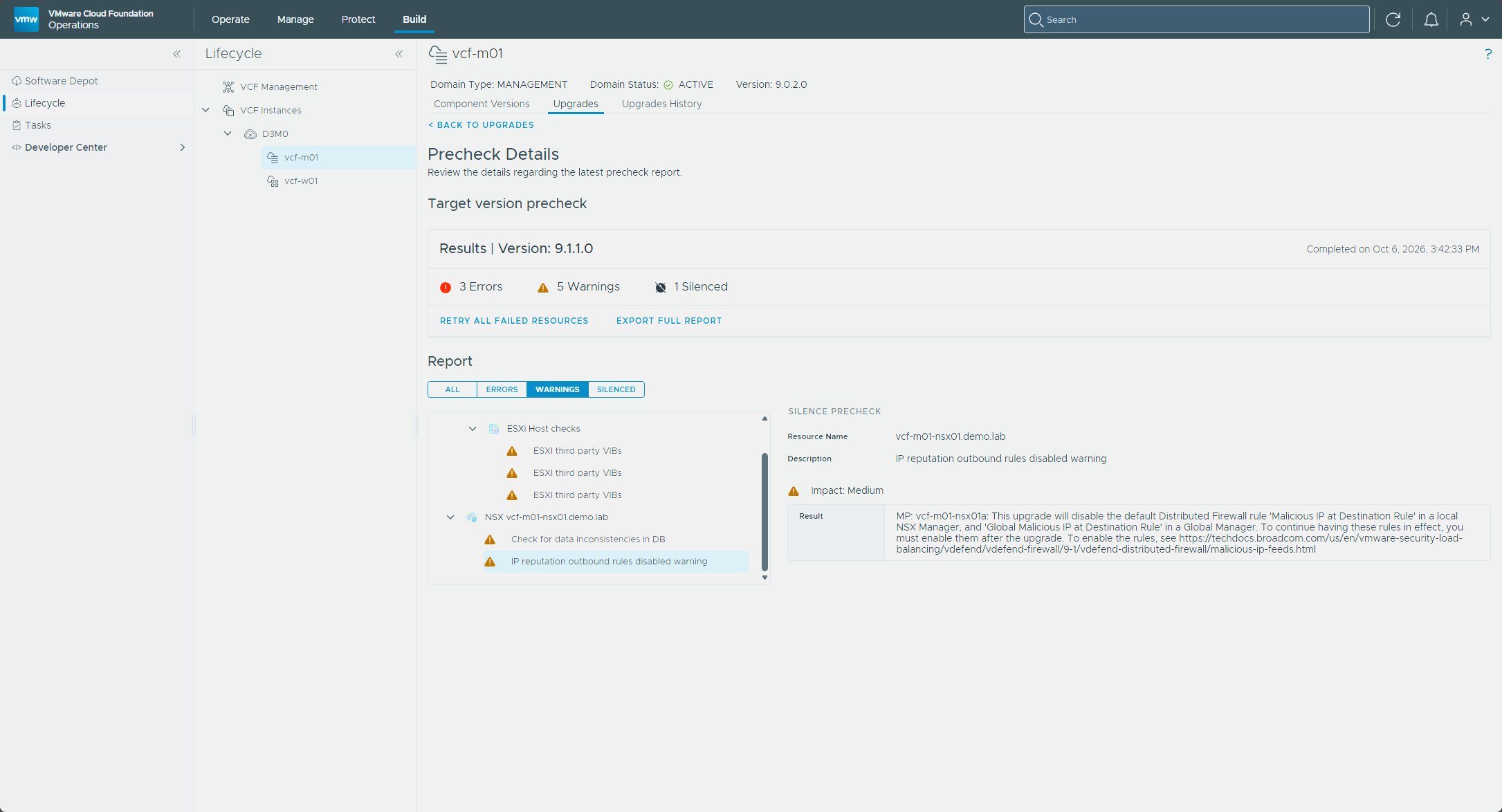Click RETRY ALL FAILED RESOURCES
The width and height of the screenshot is (1502, 812).
[x=514, y=321]
